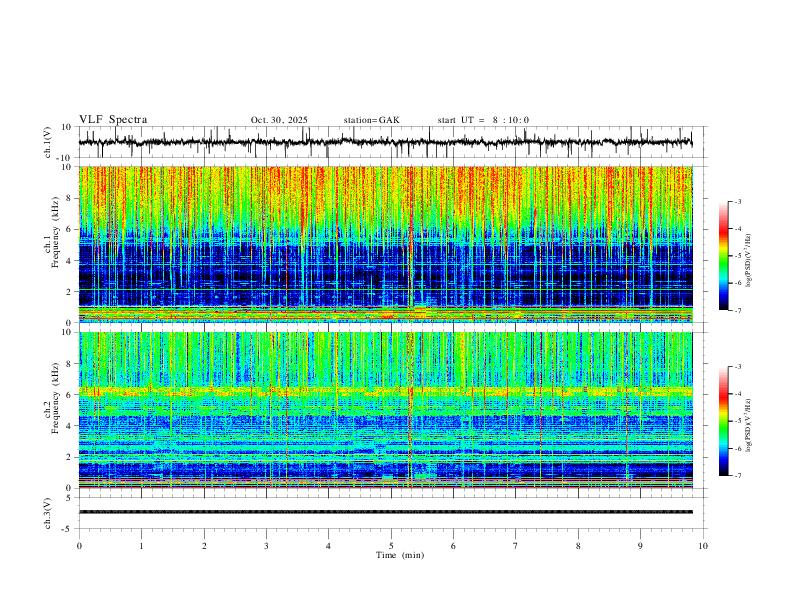Click time axis tick label "3"
792x612 pixels.
click(266, 546)
